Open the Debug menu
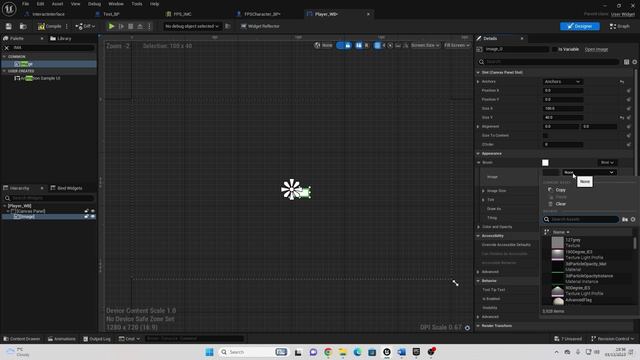The image size is (640, 360). tap(94, 4)
